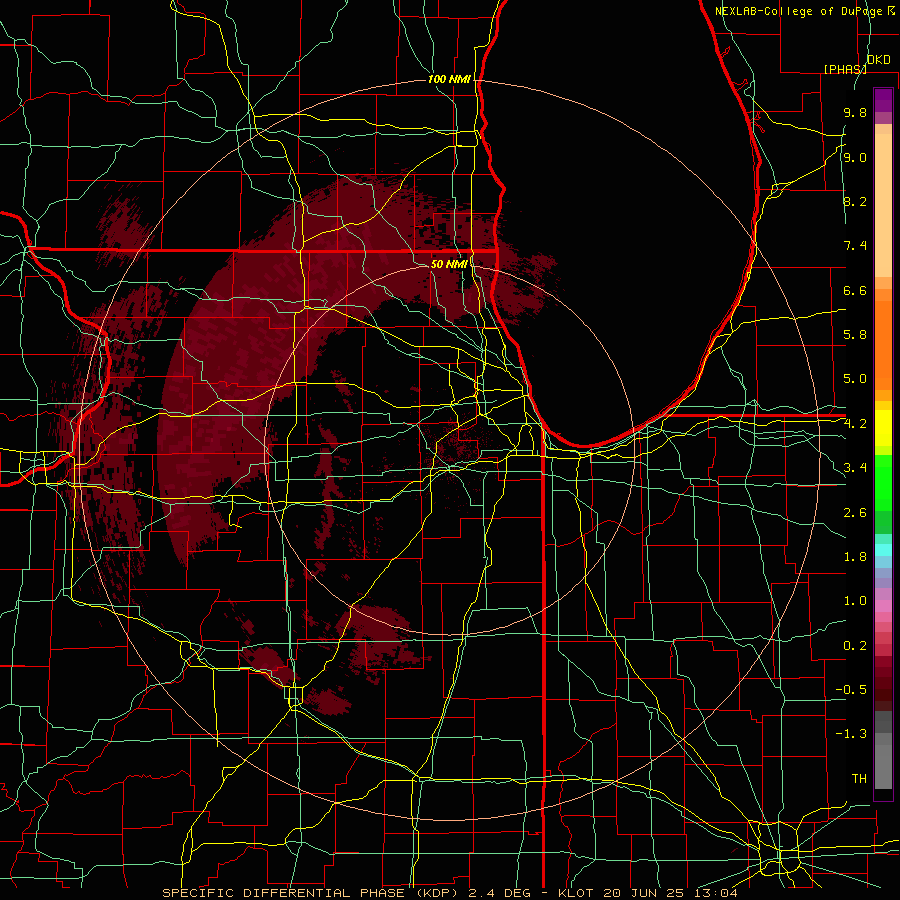Select the 5.8 scale value
Viewport: 900px width, 900px height.
(855, 335)
